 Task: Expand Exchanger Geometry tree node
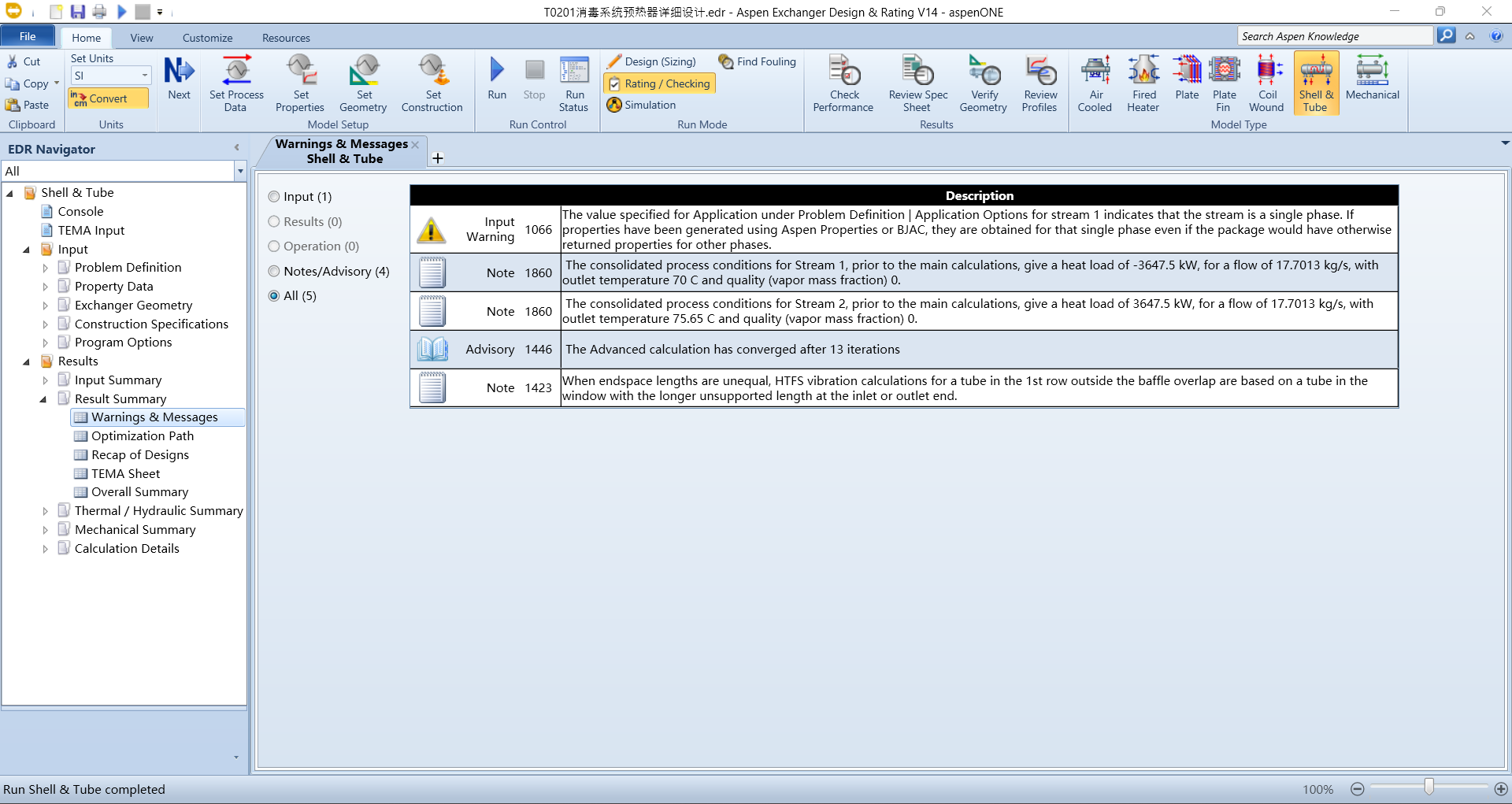coord(45,306)
